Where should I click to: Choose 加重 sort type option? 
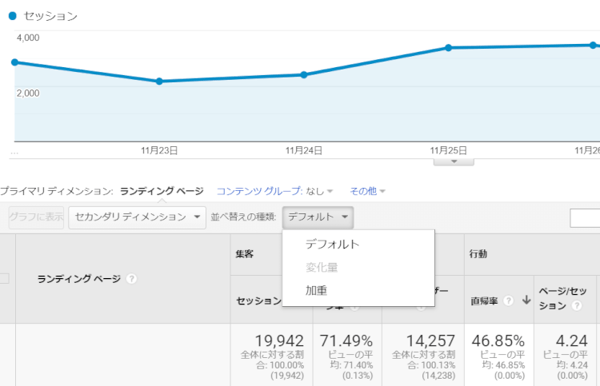316,290
